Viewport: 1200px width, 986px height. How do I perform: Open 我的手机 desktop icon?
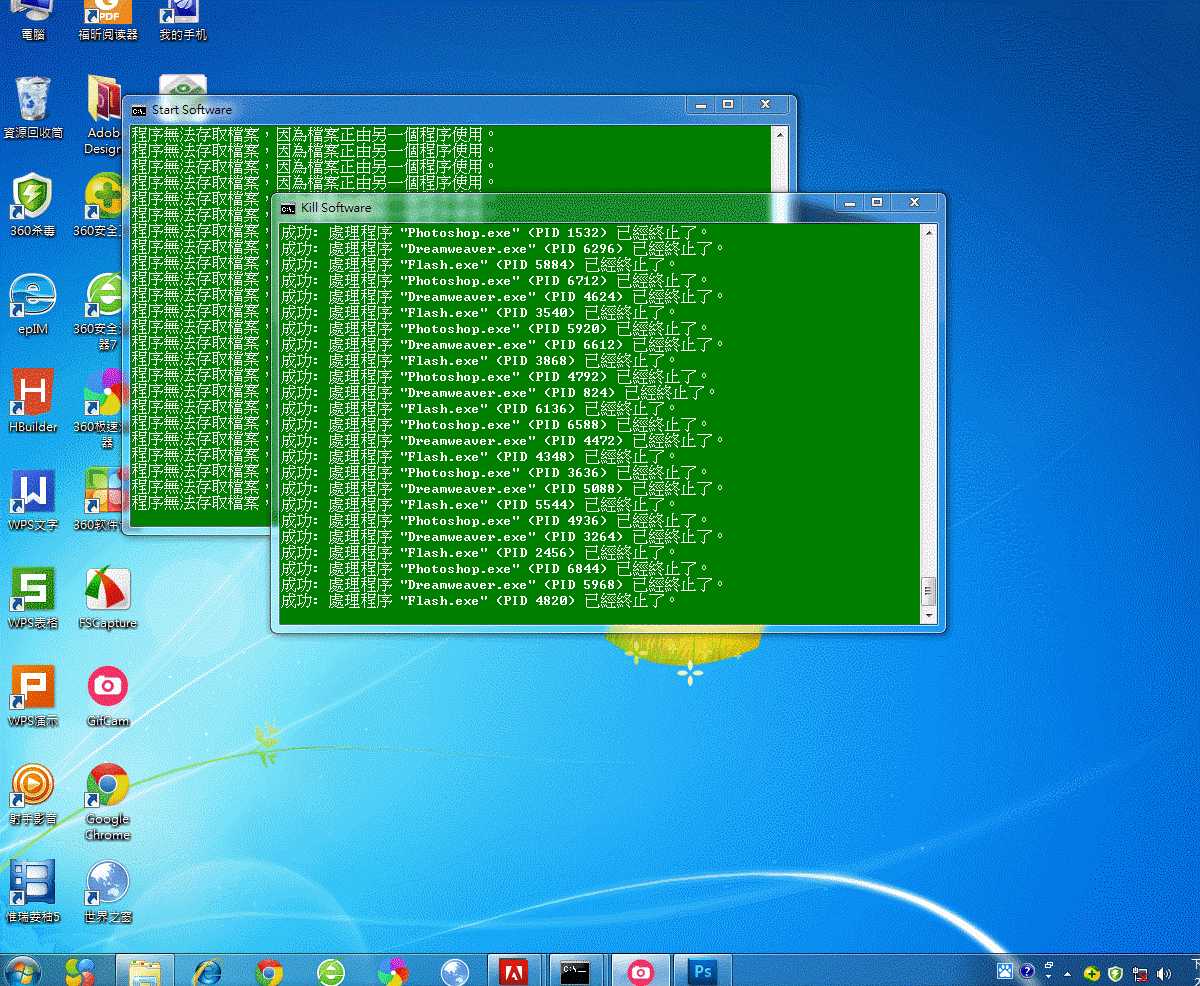(x=183, y=20)
